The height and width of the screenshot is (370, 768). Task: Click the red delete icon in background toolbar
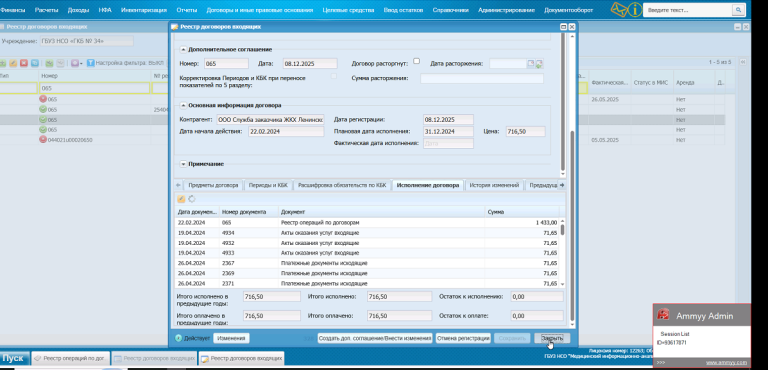tap(24, 63)
